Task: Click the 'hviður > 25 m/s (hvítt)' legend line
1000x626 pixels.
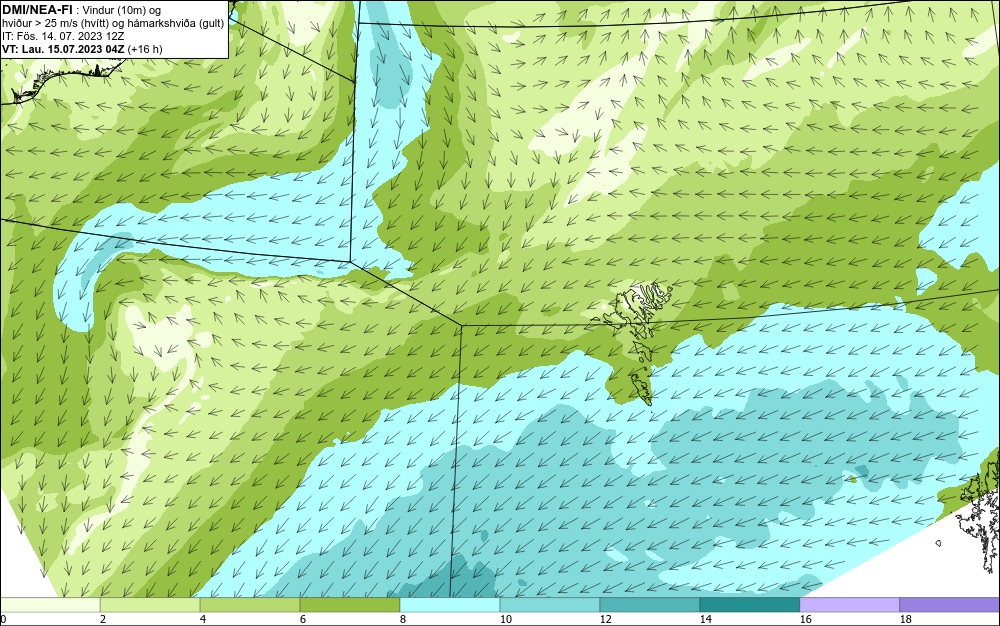Action: click(x=113, y=24)
